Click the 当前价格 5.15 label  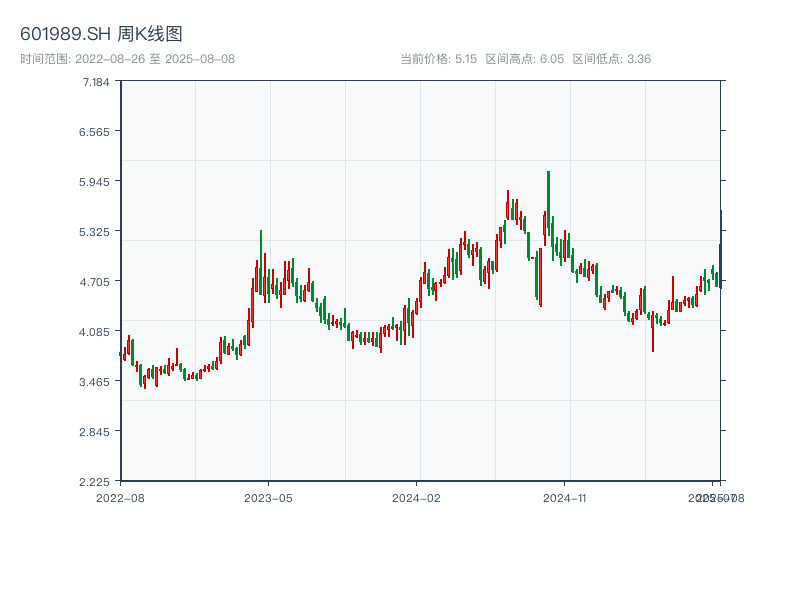(x=439, y=59)
